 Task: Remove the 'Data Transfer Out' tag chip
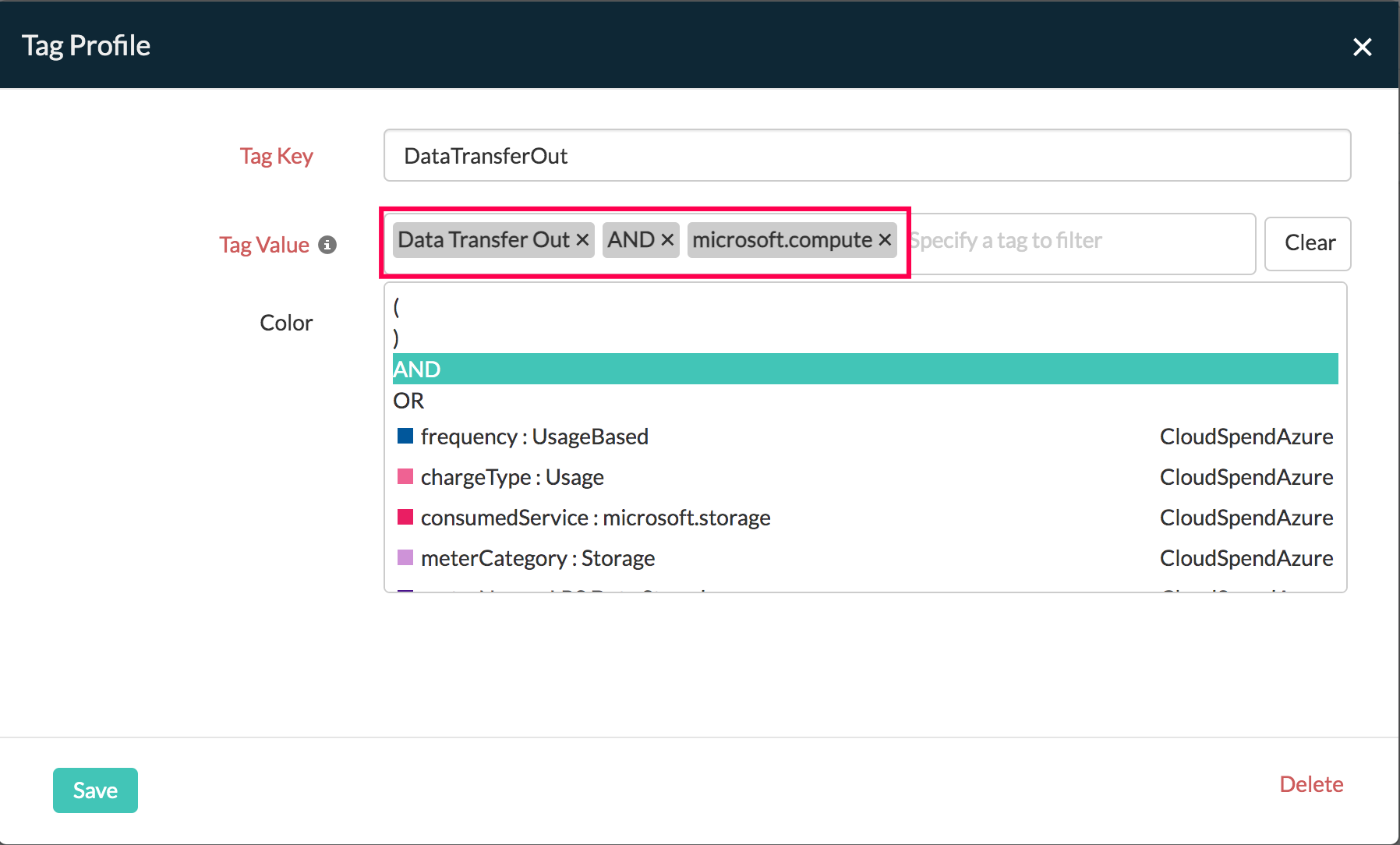(x=582, y=240)
